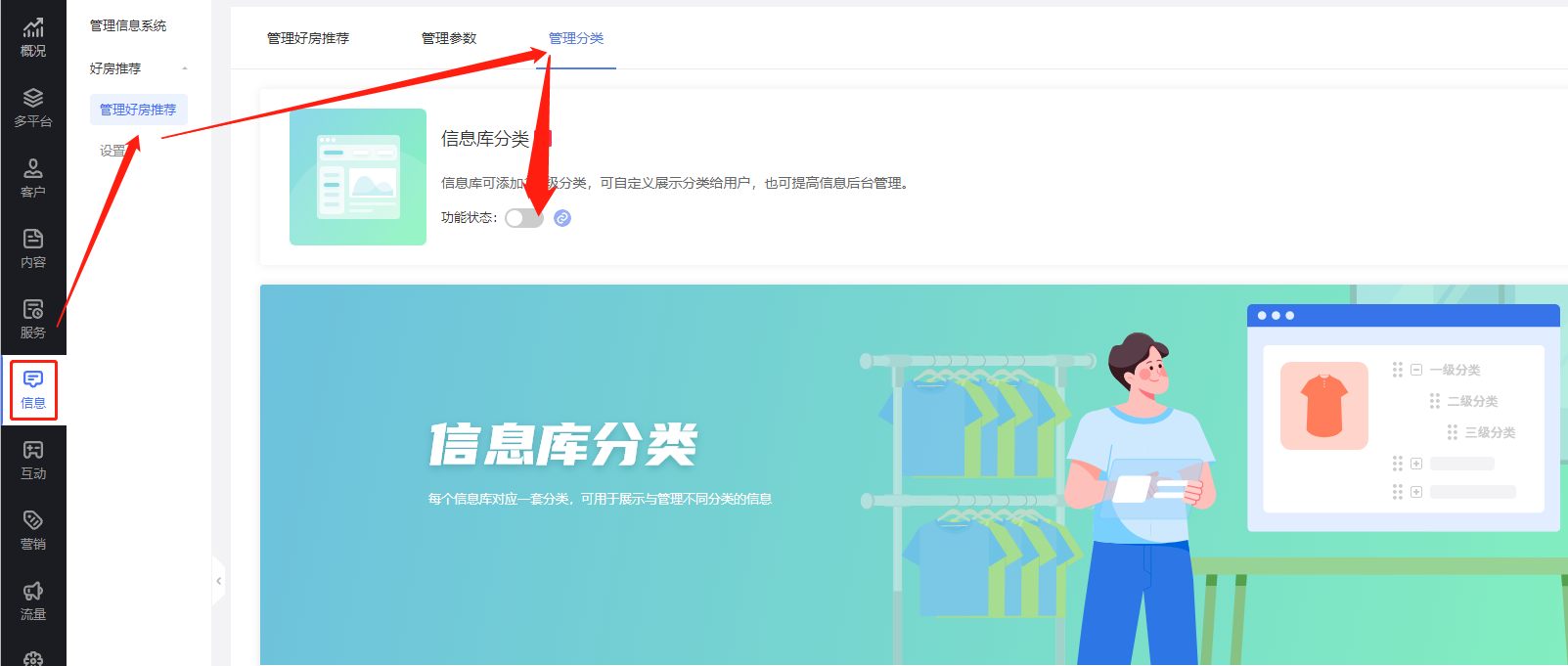Open the 互动 interaction icon

(x=33, y=450)
